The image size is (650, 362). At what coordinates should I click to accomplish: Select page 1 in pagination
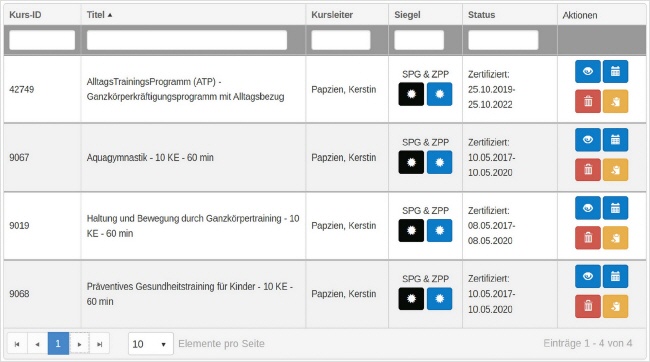[58, 344]
